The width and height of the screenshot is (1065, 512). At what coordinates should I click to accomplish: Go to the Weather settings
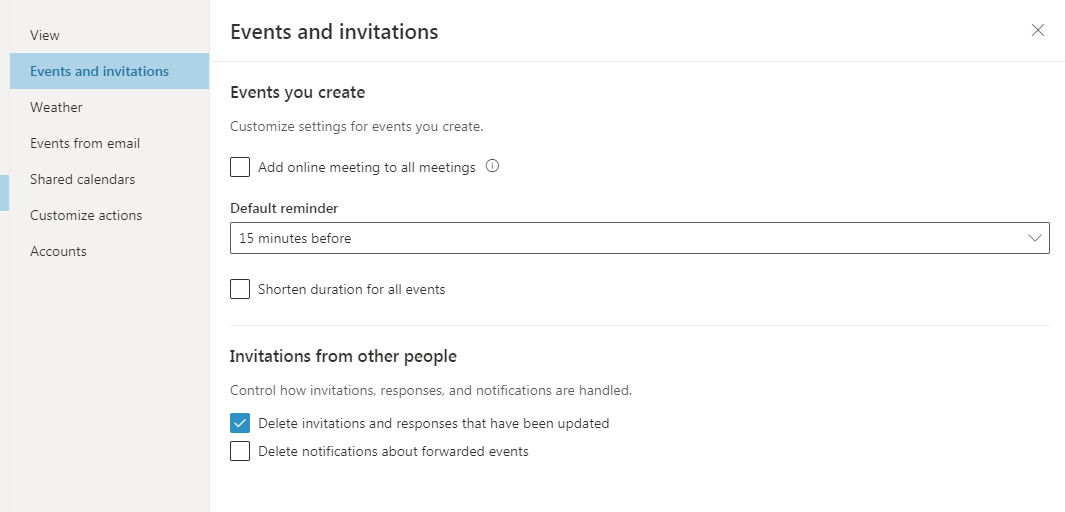[x=56, y=107]
